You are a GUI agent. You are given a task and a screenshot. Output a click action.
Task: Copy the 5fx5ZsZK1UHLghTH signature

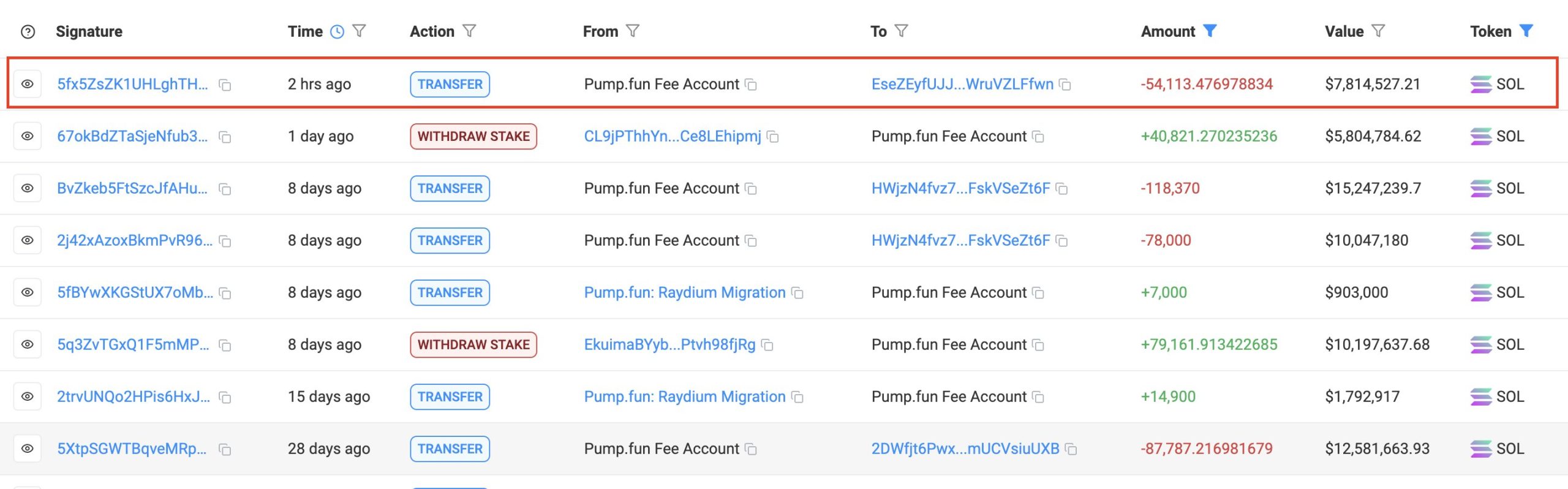(225, 85)
